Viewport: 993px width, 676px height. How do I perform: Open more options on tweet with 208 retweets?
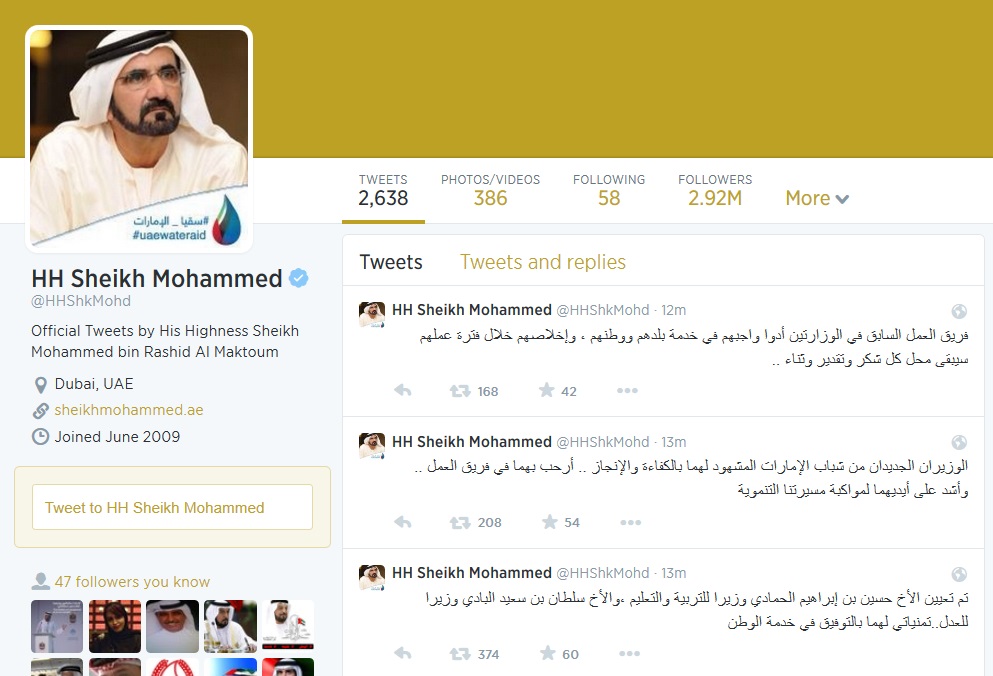[x=630, y=523]
